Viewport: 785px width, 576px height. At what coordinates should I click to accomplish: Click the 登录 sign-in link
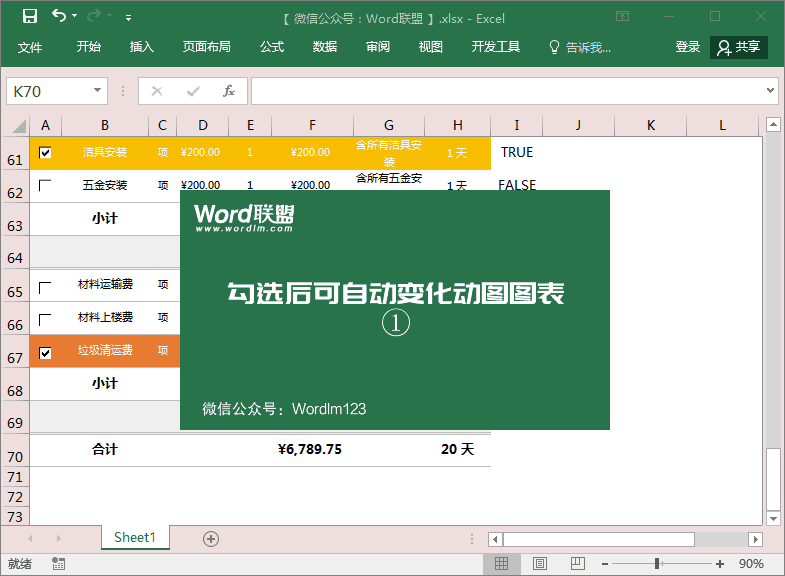pyautogui.click(x=687, y=47)
